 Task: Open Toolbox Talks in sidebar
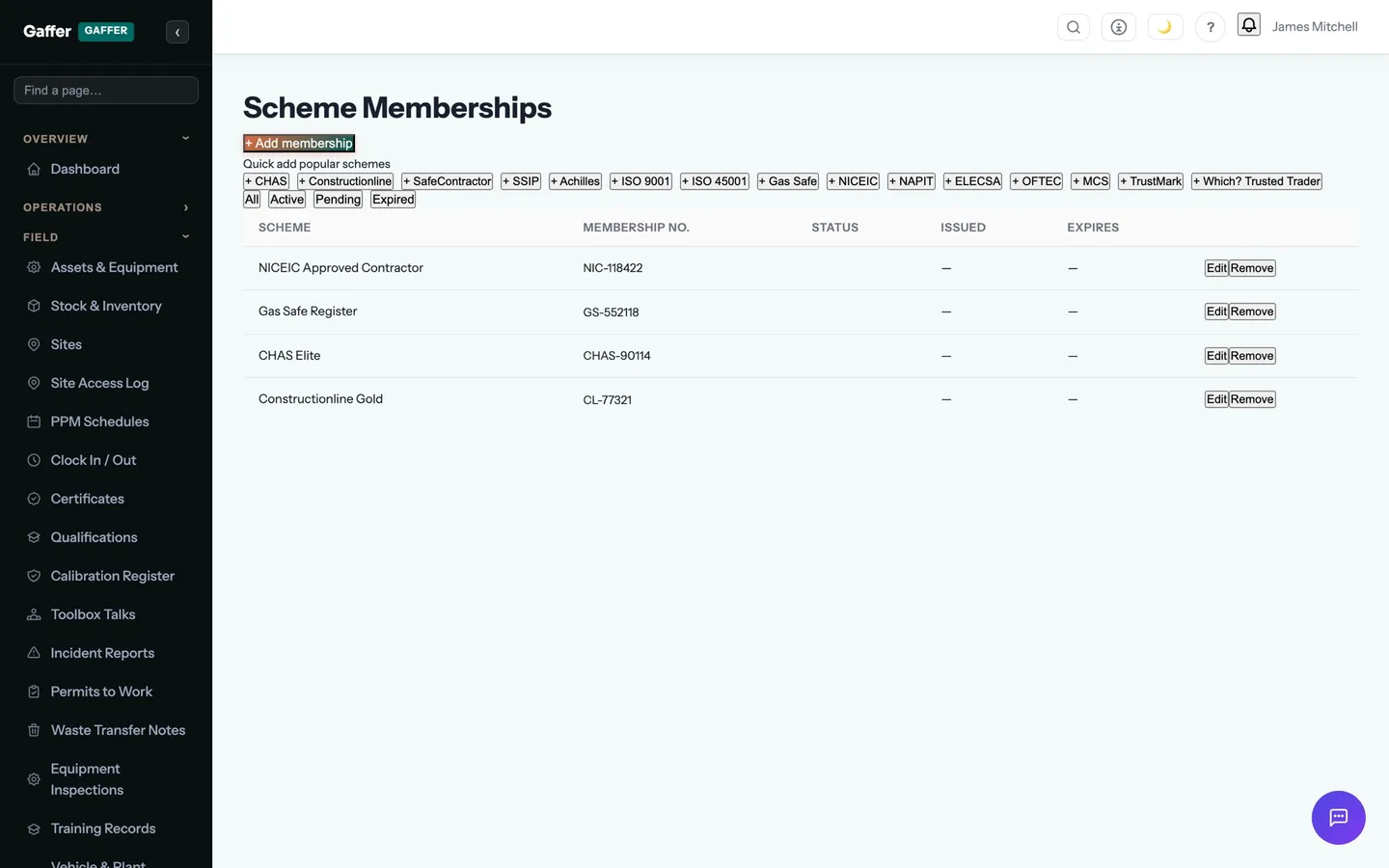coord(93,614)
